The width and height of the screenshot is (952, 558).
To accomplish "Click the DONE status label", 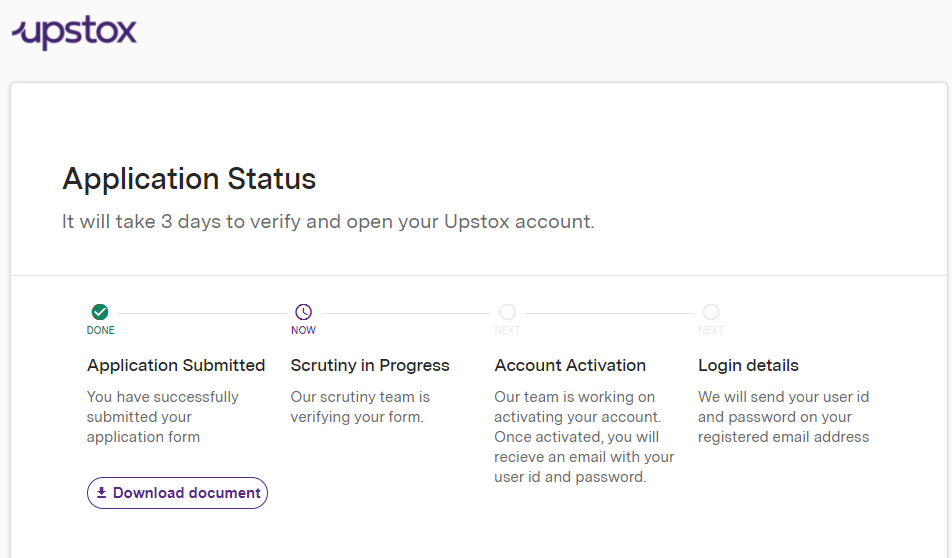I will click(x=100, y=330).
